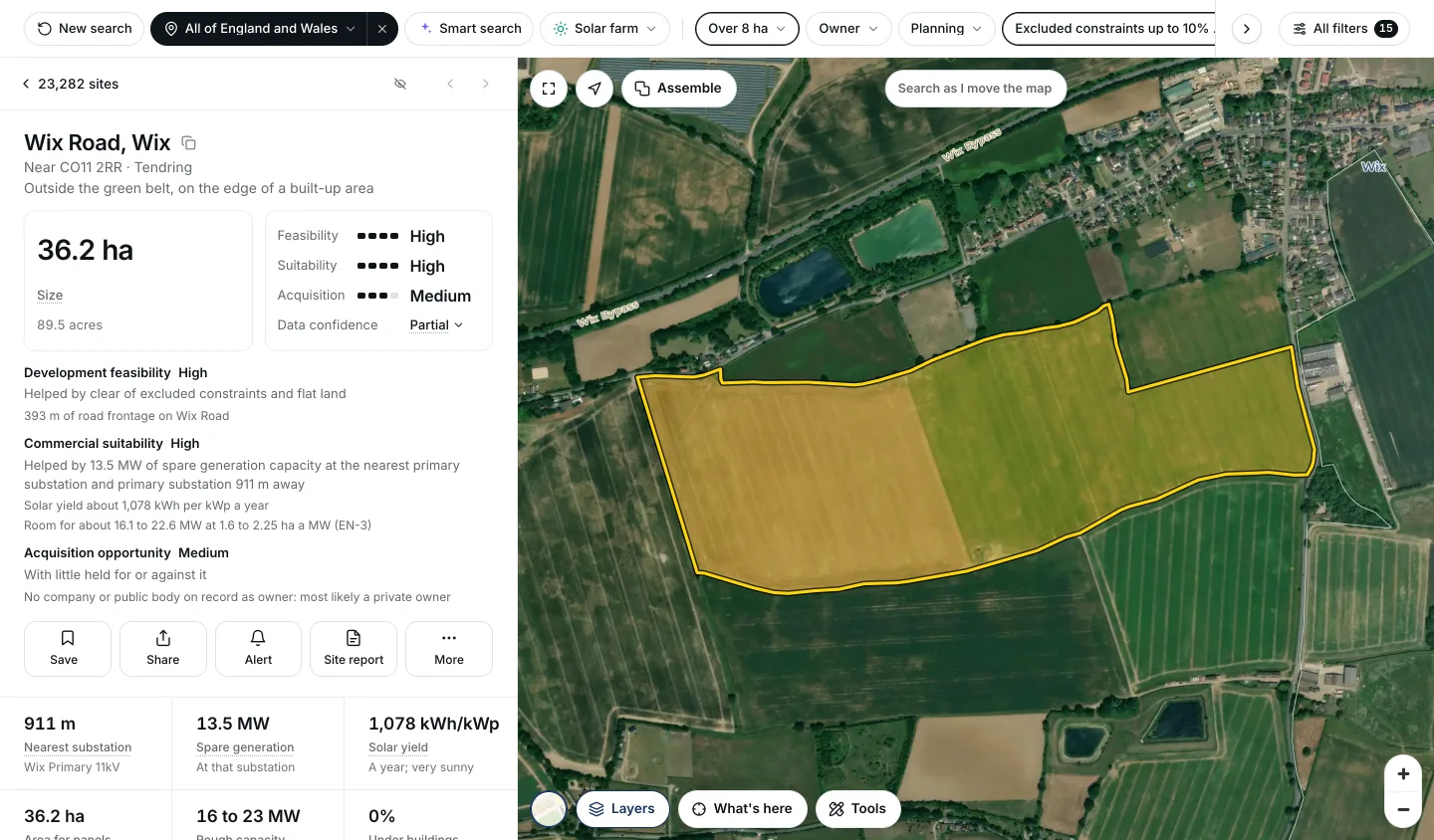
Task: Go to the next site result
Action: (x=486, y=84)
